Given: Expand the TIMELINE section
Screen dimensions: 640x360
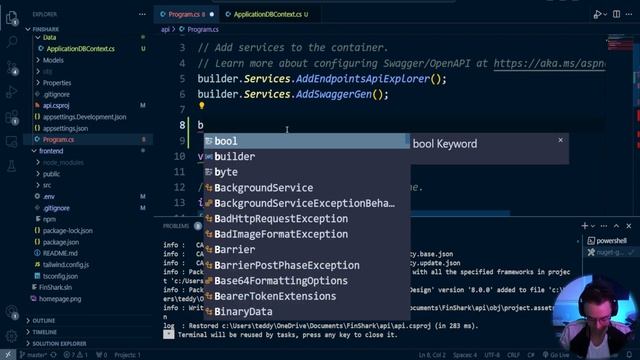Looking at the screenshot, I should click(44, 332).
